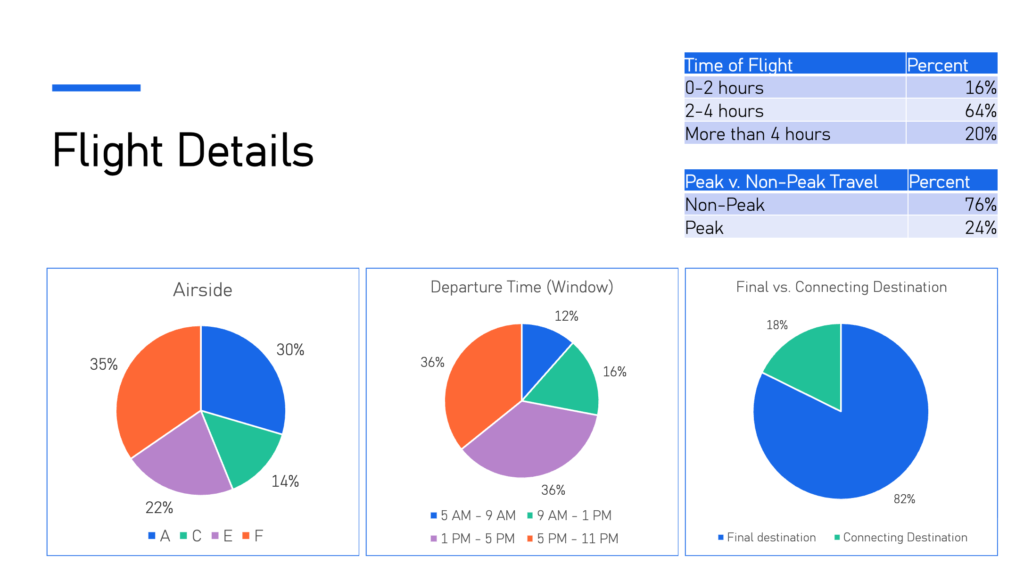
Task: Select the 30% data label in Airside chart
Action: pyautogui.click(x=290, y=350)
